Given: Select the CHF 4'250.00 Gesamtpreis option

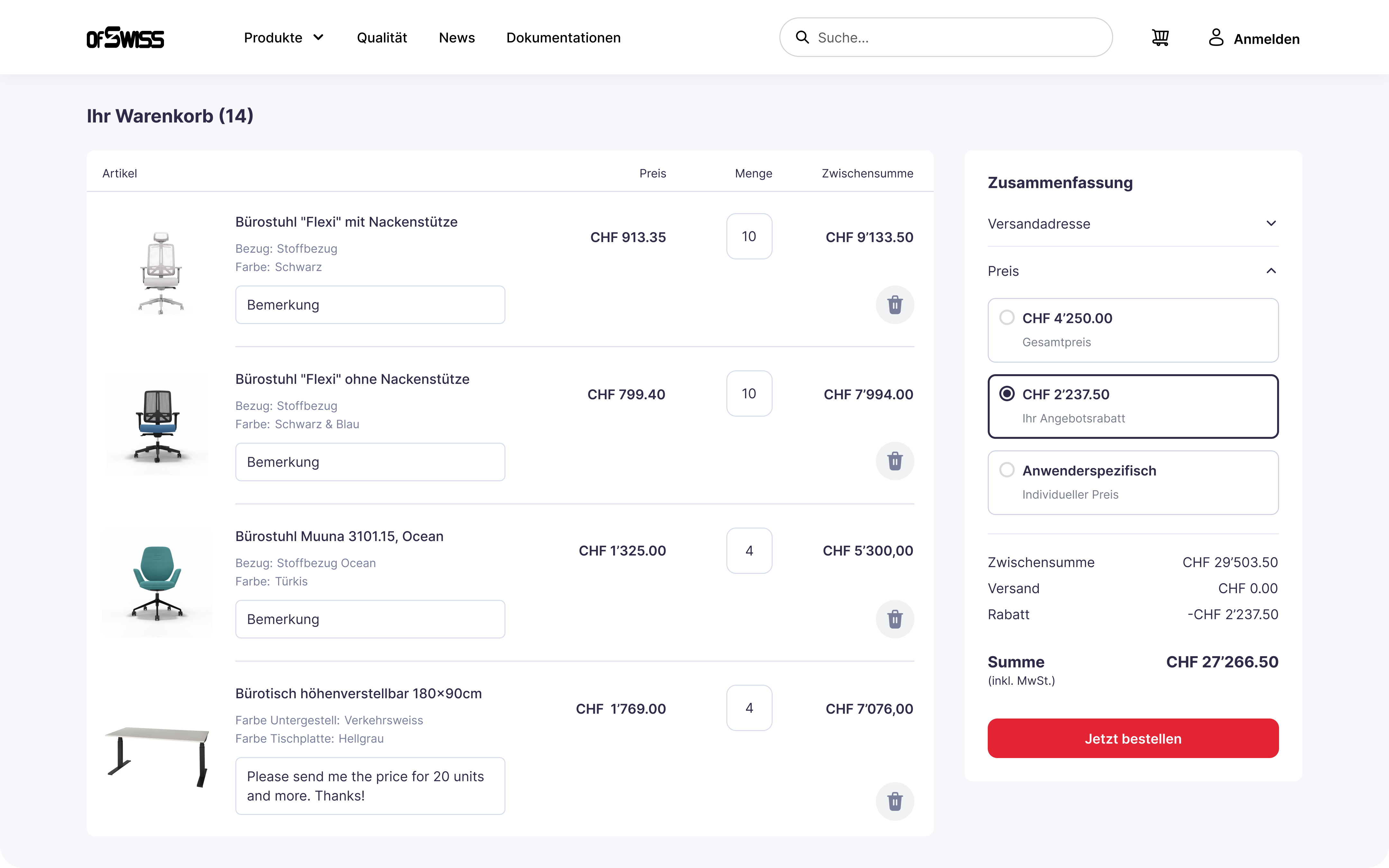Looking at the screenshot, I should [1133, 330].
